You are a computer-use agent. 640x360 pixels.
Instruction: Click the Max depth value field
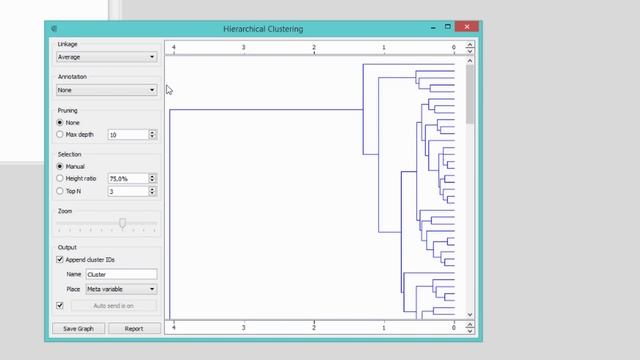128,135
